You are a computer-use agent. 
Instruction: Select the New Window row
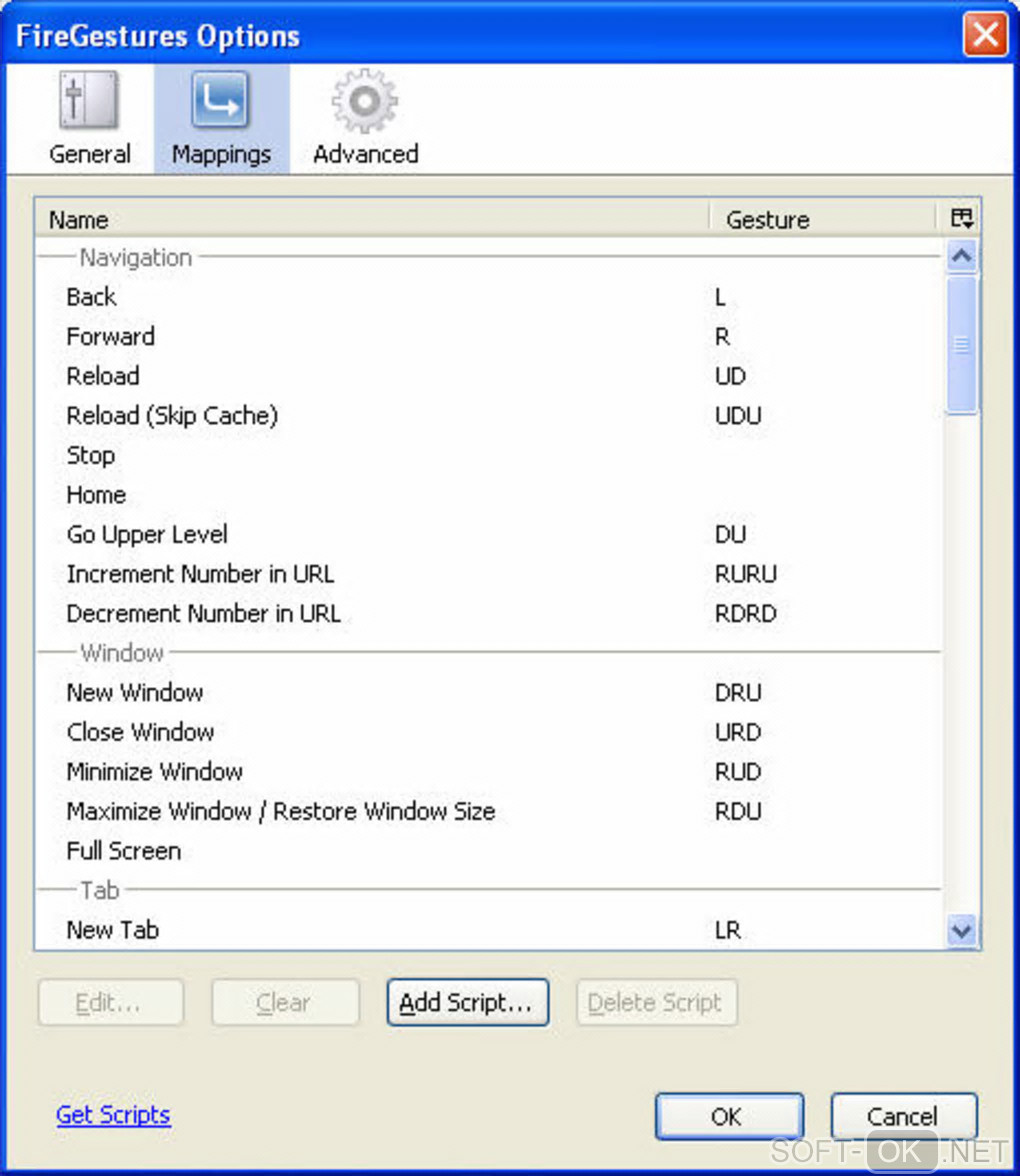(x=489, y=692)
